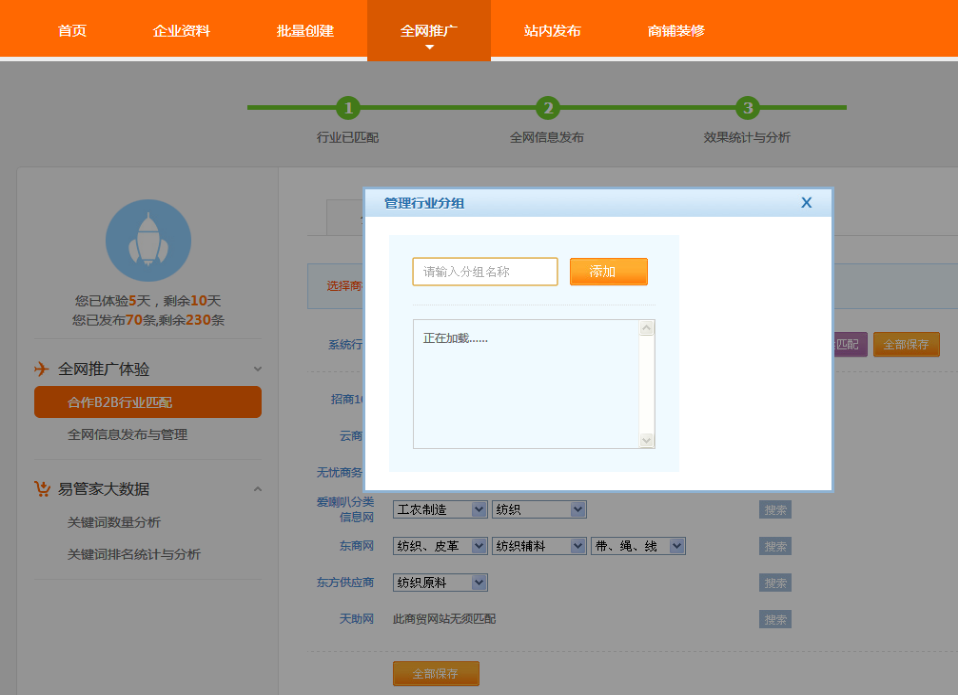The width and height of the screenshot is (958, 696).
Task: Click 全部保存 button at the bottom
Action: [x=436, y=674]
